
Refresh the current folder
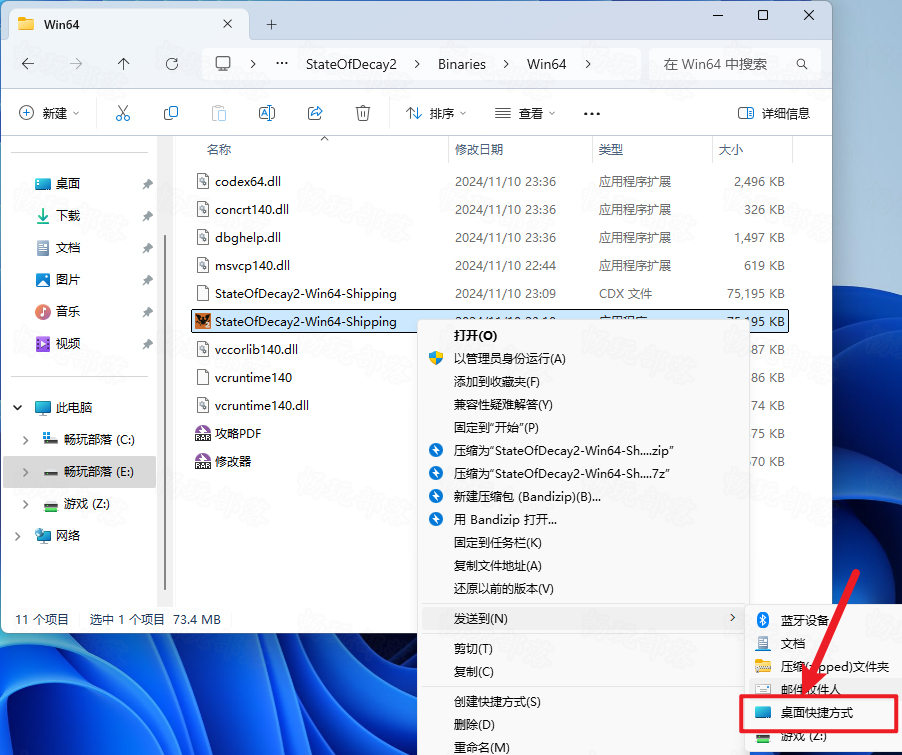pyautogui.click(x=171, y=64)
